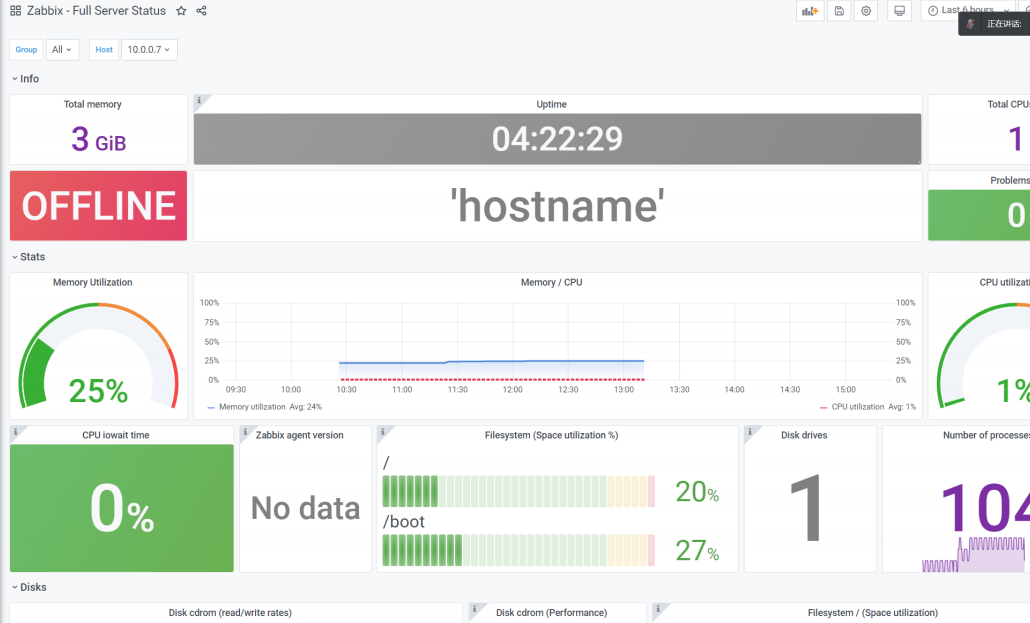Click the 25% memory gauge
Viewport: 1030px width, 623px height.
point(99,355)
